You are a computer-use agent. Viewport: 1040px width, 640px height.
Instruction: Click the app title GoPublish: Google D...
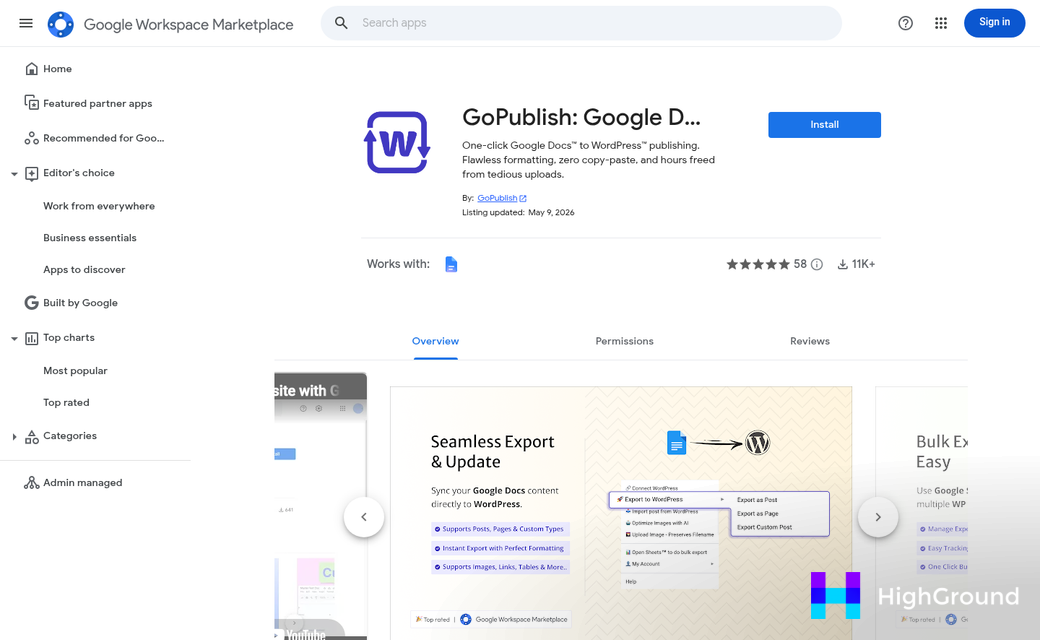coord(581,117)
